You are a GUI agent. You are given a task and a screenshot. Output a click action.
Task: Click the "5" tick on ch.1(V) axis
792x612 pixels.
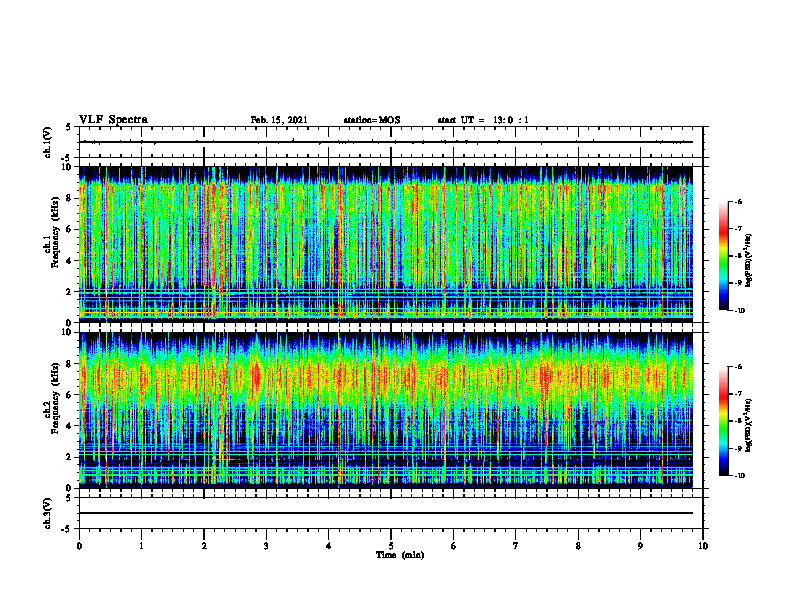coord(69,128)
